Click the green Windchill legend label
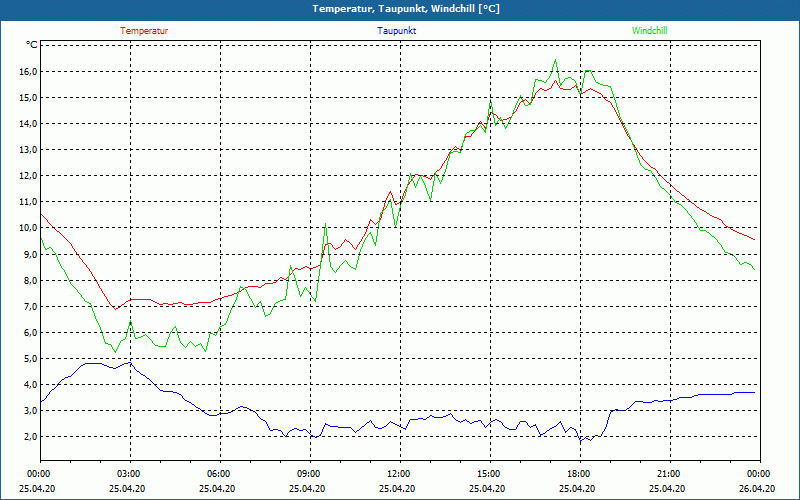 point(649,31)
